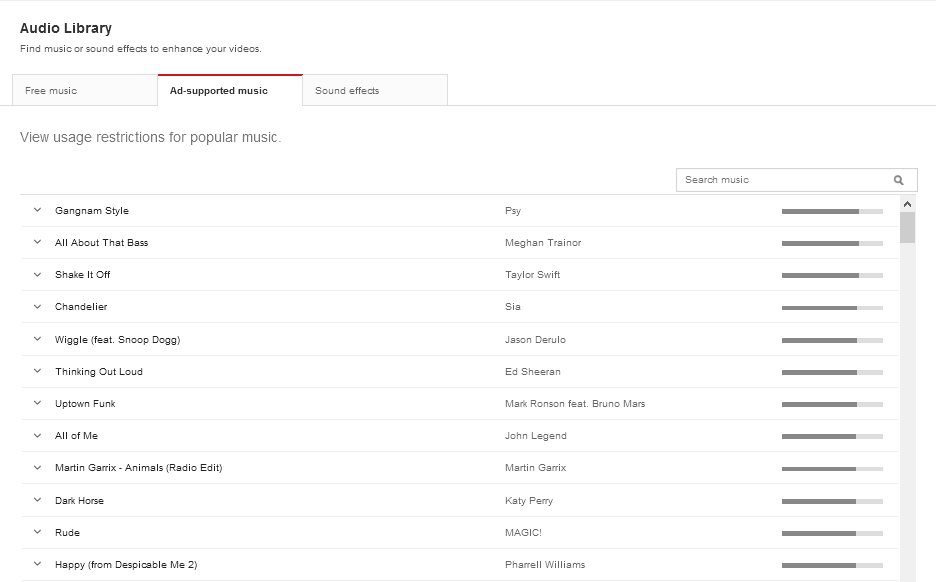Click the song title Thinking Out Loud
Image resolution: width=936 pixels, height=582 pixels.
point(99,372)
